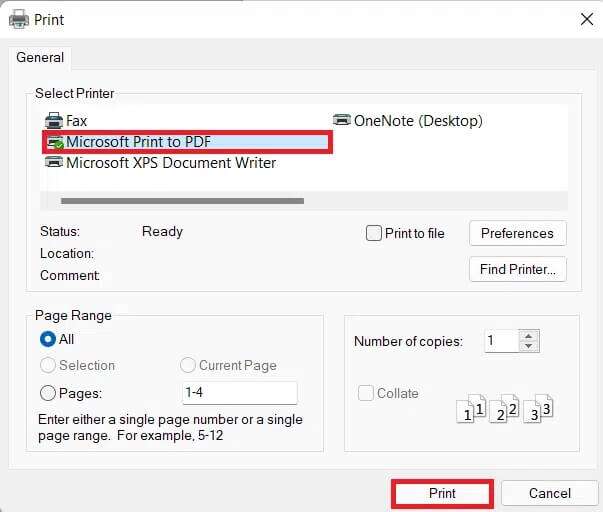Open the General tab

(40, 57)
